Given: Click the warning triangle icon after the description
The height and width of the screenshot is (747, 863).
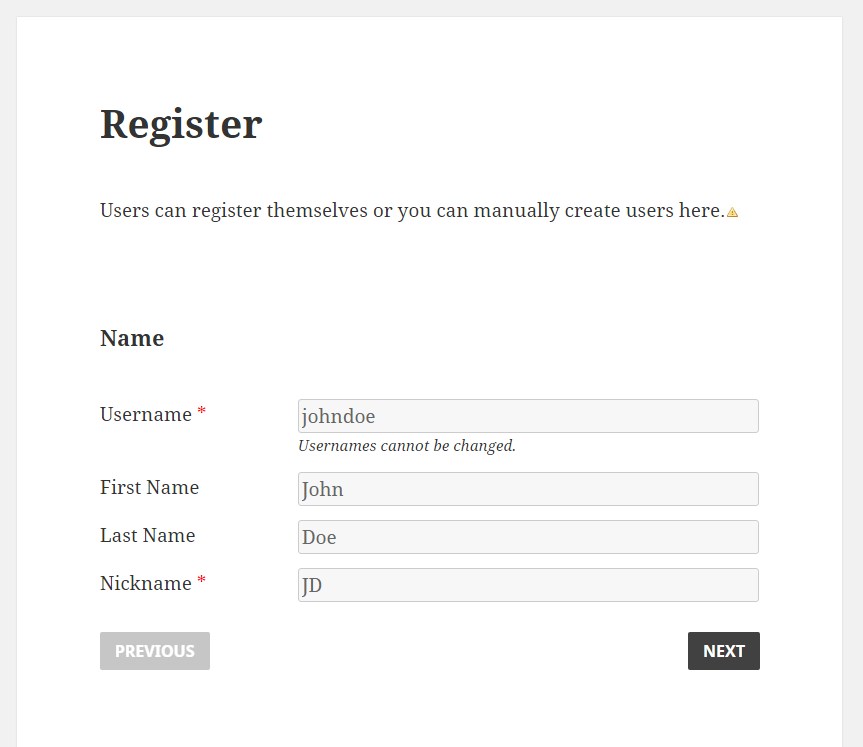Looking at the screenshot, I should click(733, 212).
